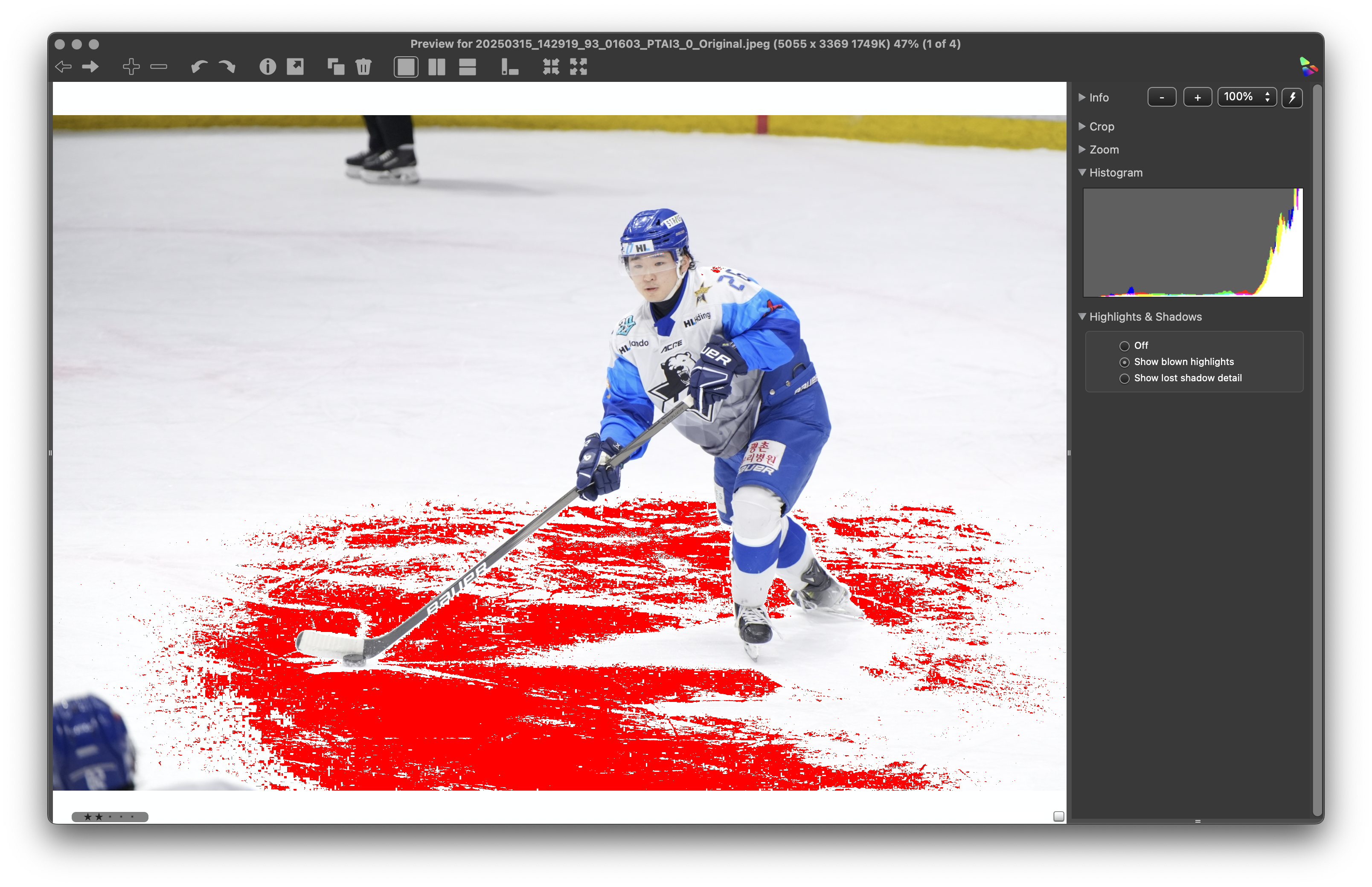
Task: Rotate image clockwise
Action: coord(227,67)
